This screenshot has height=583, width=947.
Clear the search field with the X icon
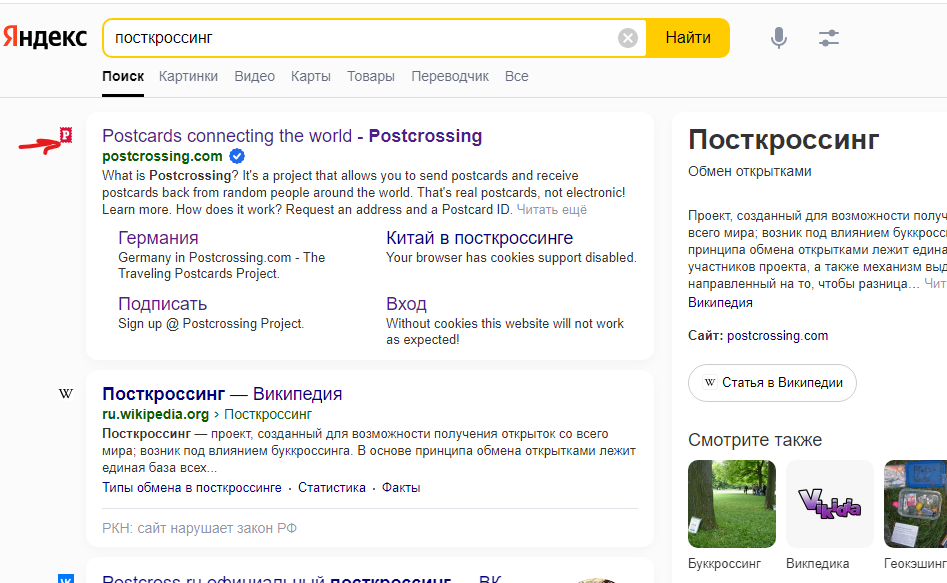click(628, 38)
